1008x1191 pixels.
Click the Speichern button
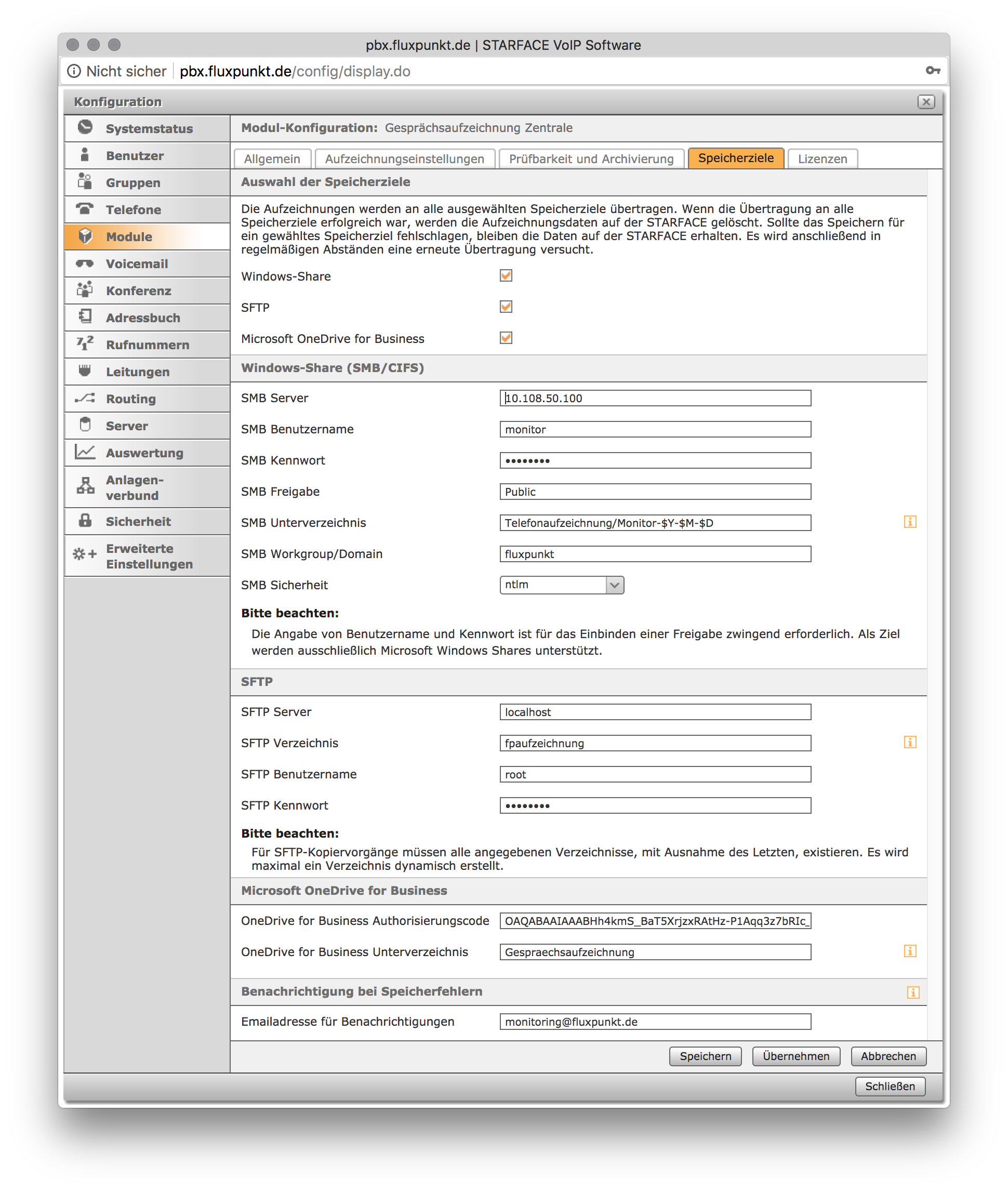coord(705,1056)
